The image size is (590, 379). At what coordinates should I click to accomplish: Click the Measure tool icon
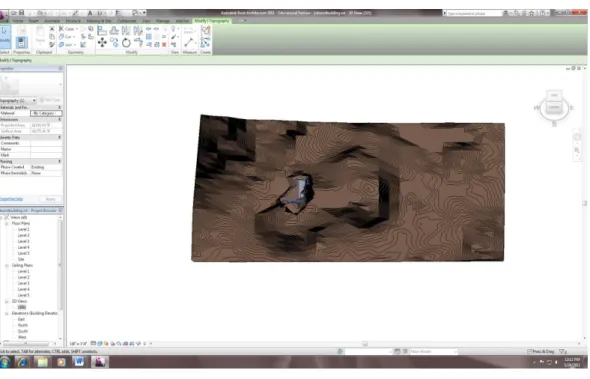[x=189, y=42]
